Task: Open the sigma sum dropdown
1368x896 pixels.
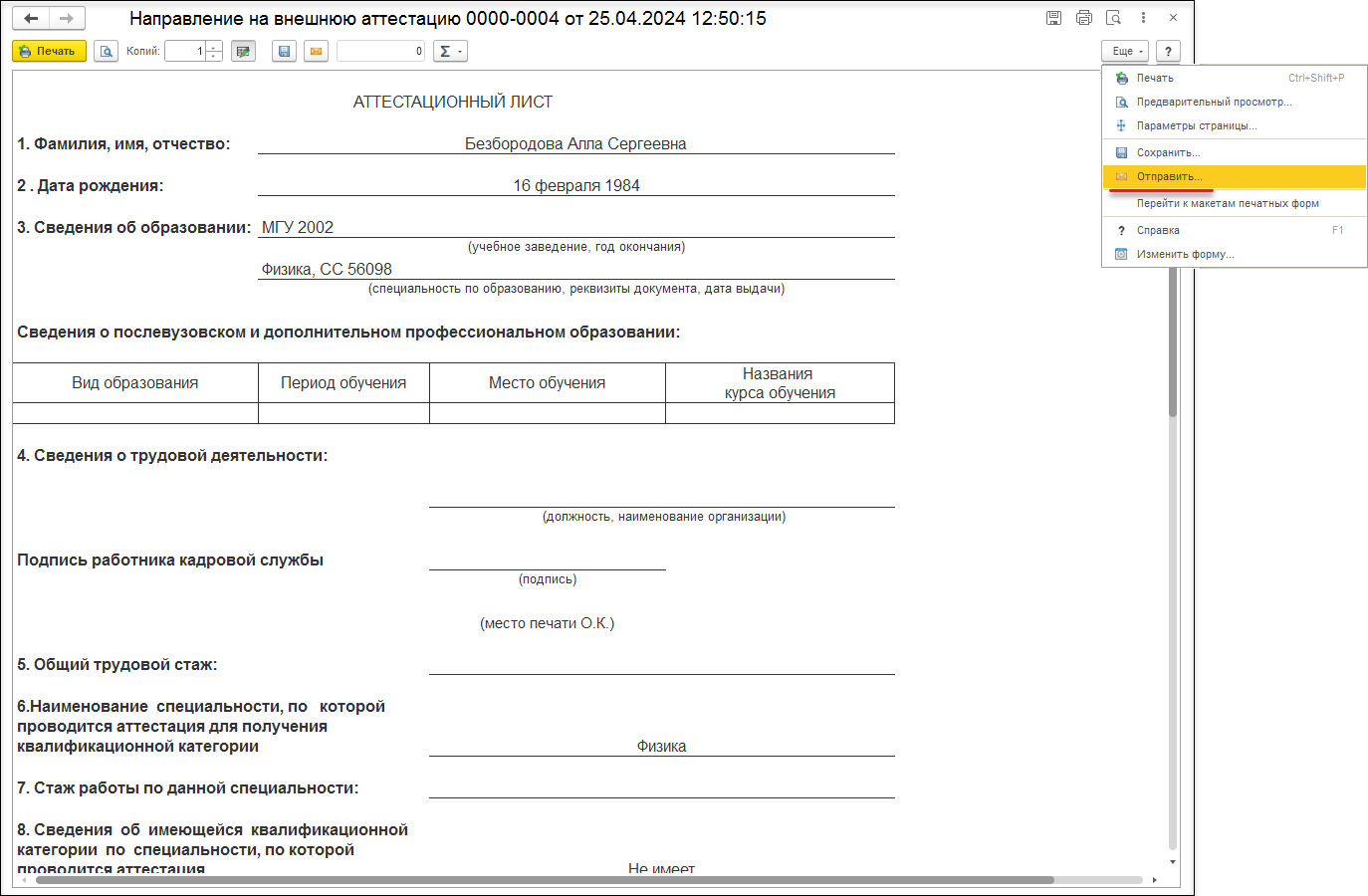Action: pyautogui.click(x=450, y=51)
